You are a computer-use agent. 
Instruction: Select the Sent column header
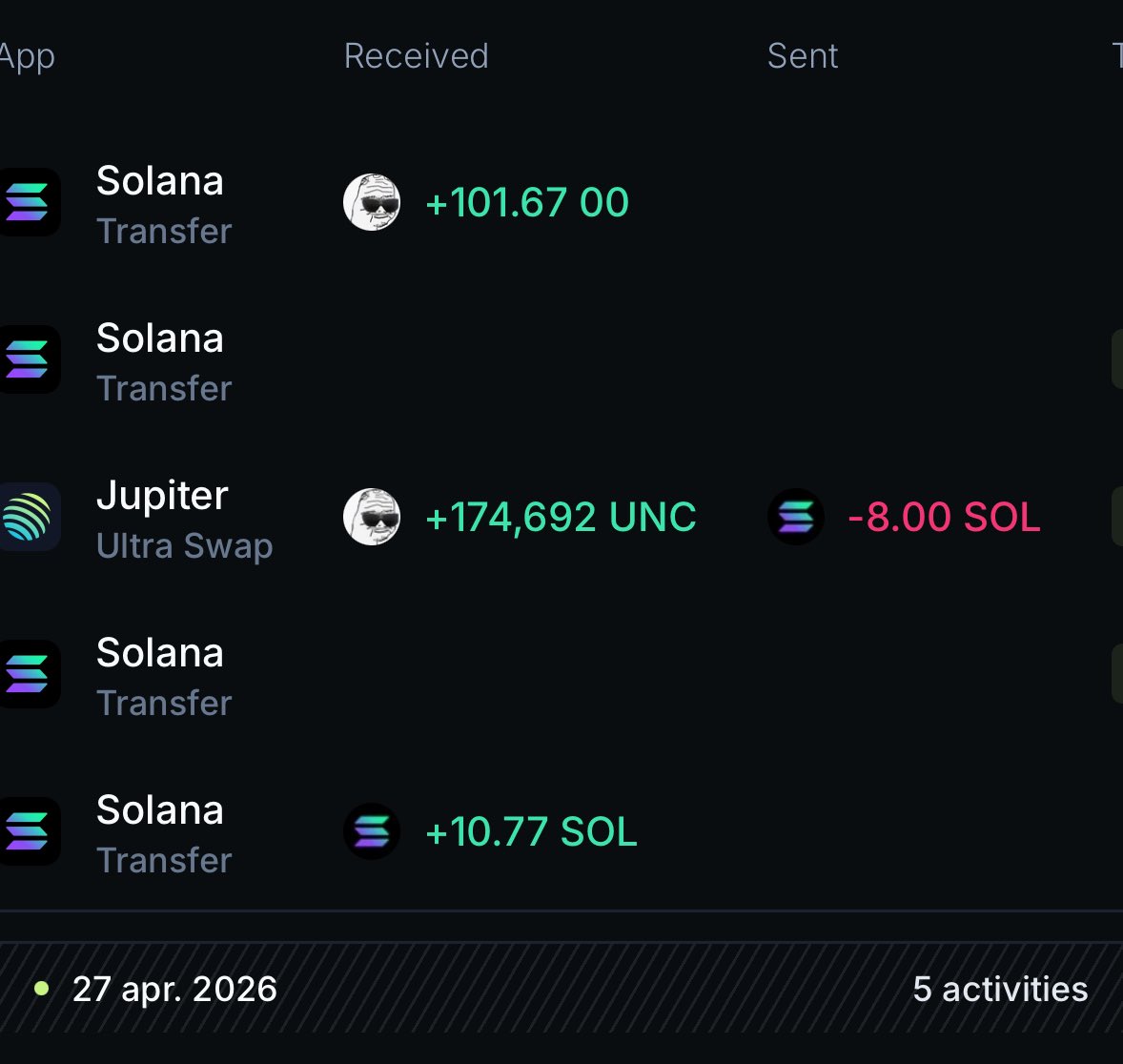click(x=803, y=56)
